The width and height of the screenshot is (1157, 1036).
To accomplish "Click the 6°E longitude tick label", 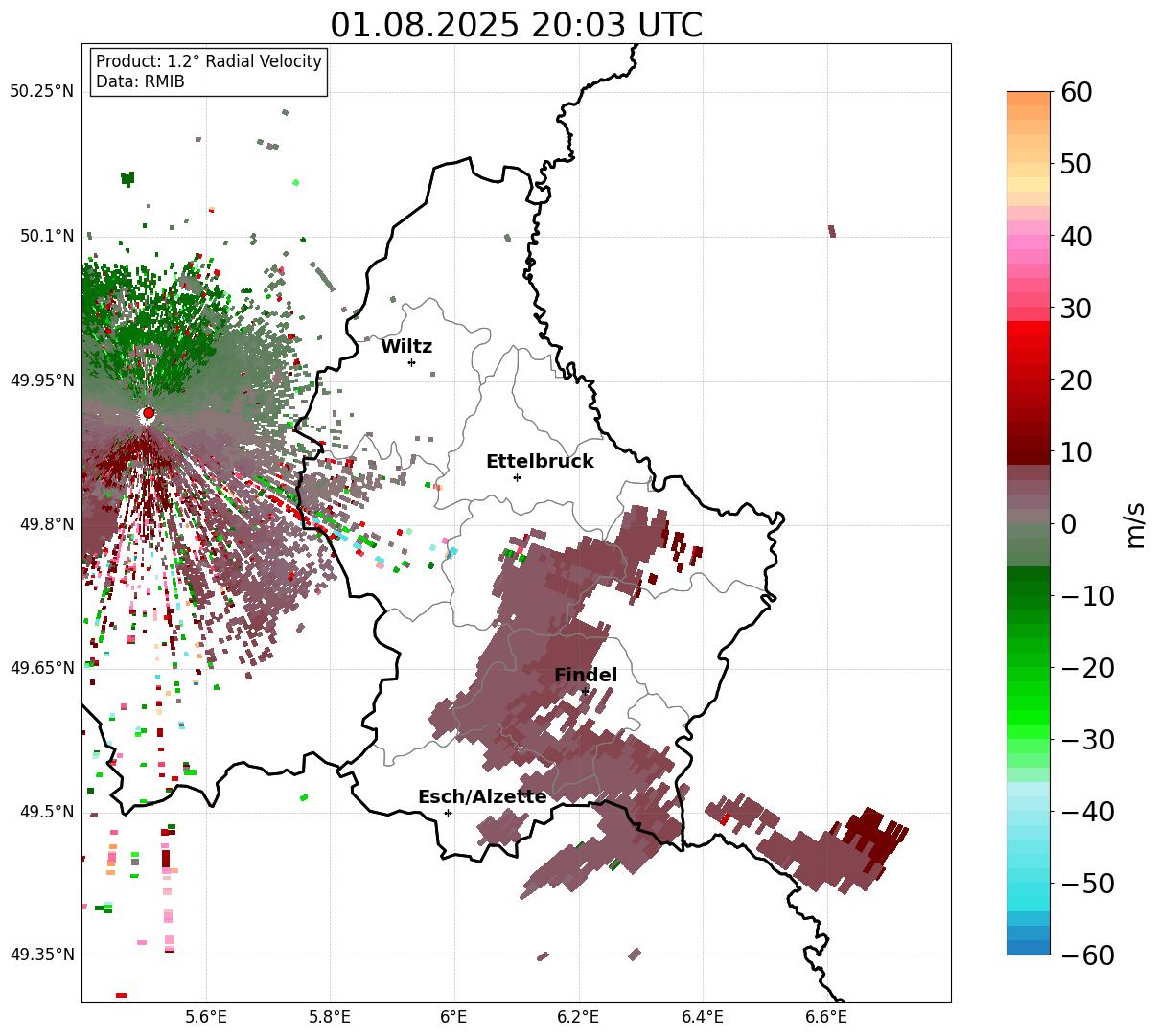I will point(454,1017).
